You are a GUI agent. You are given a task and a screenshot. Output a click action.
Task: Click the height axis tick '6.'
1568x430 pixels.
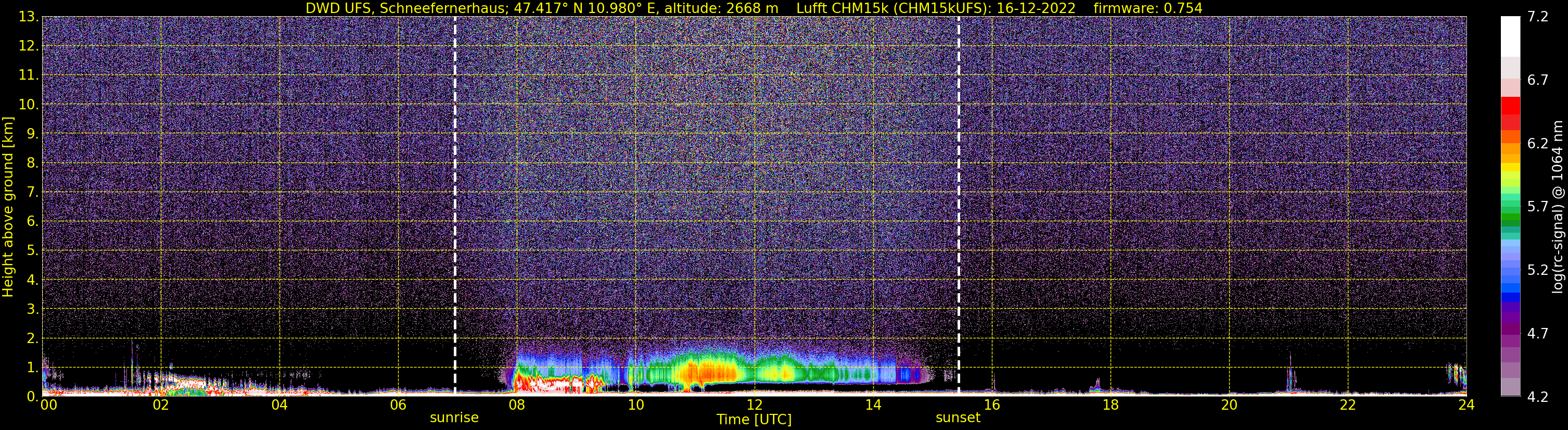[32, 222]
